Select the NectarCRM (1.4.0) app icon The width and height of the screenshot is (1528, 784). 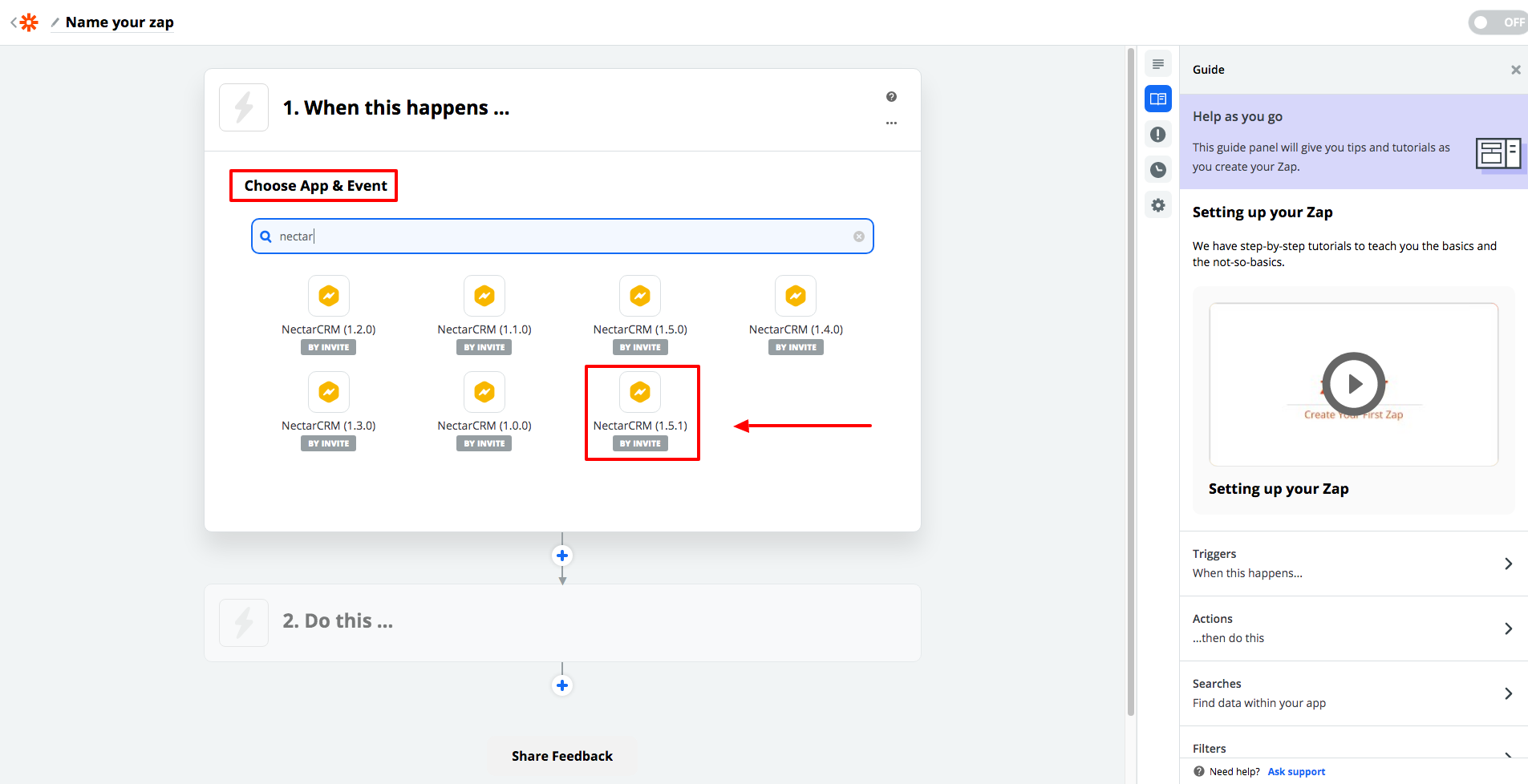click(x=796, y=296)
